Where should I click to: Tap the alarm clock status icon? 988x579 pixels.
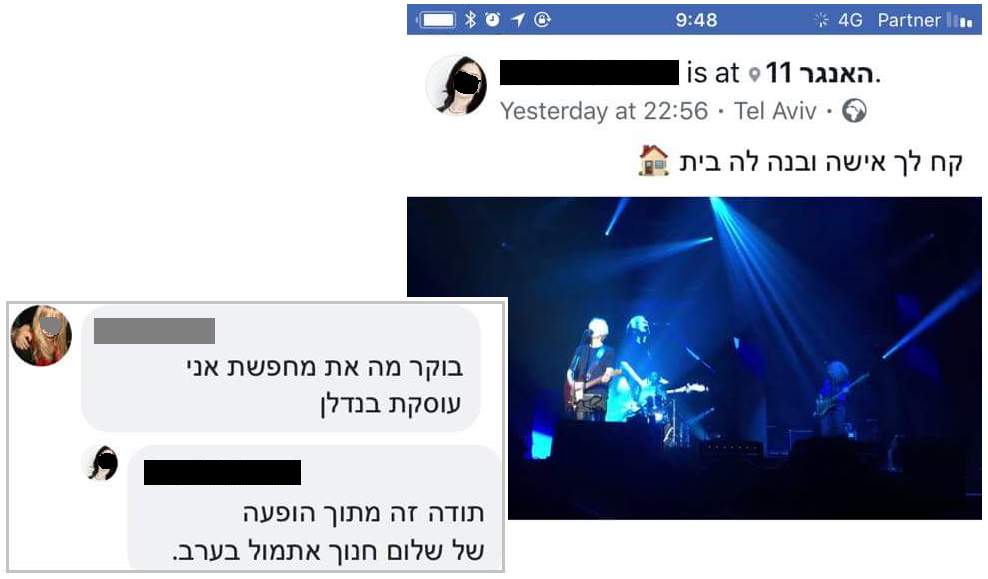click(x=493, y=20)
